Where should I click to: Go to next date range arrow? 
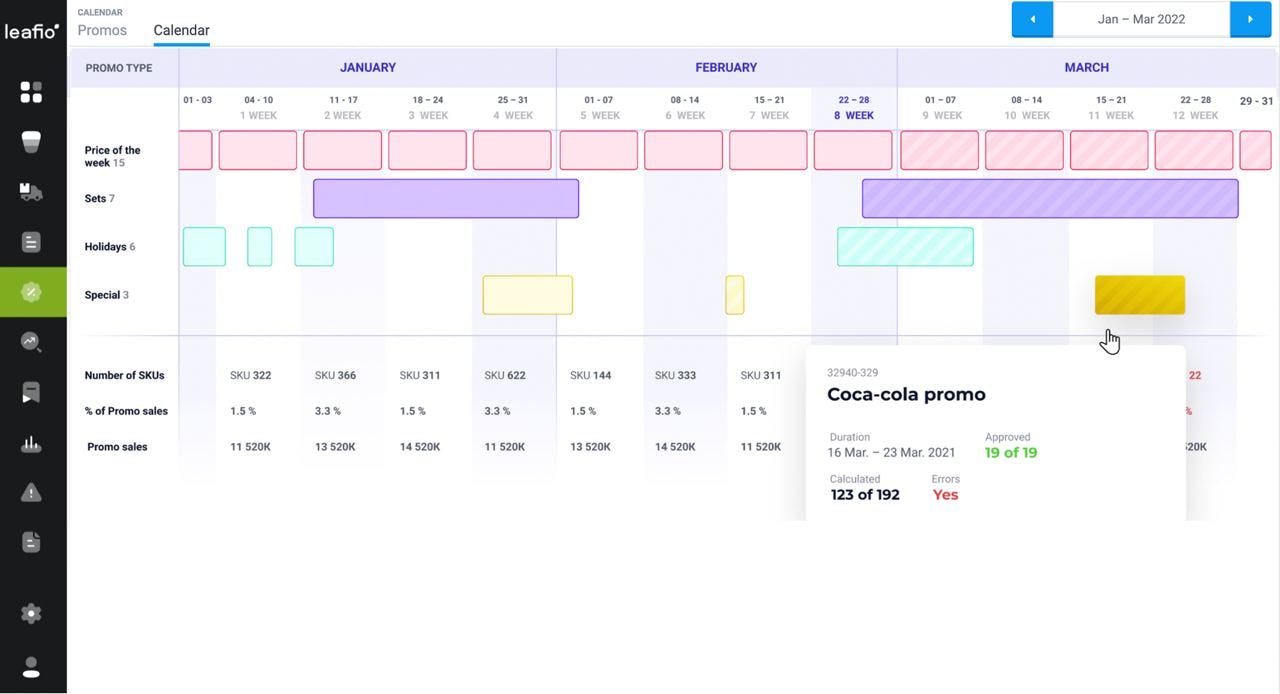click(x=1250, y=19)
